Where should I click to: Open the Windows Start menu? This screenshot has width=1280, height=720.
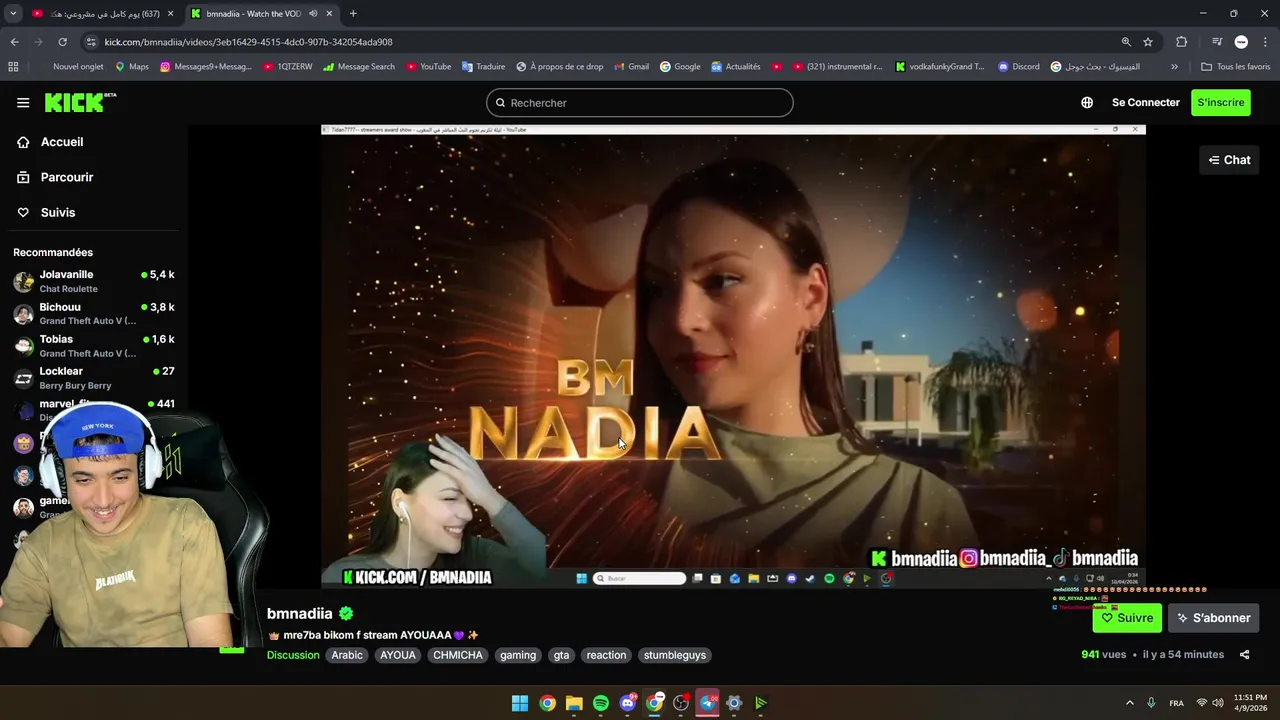click(x=520, y=703)
